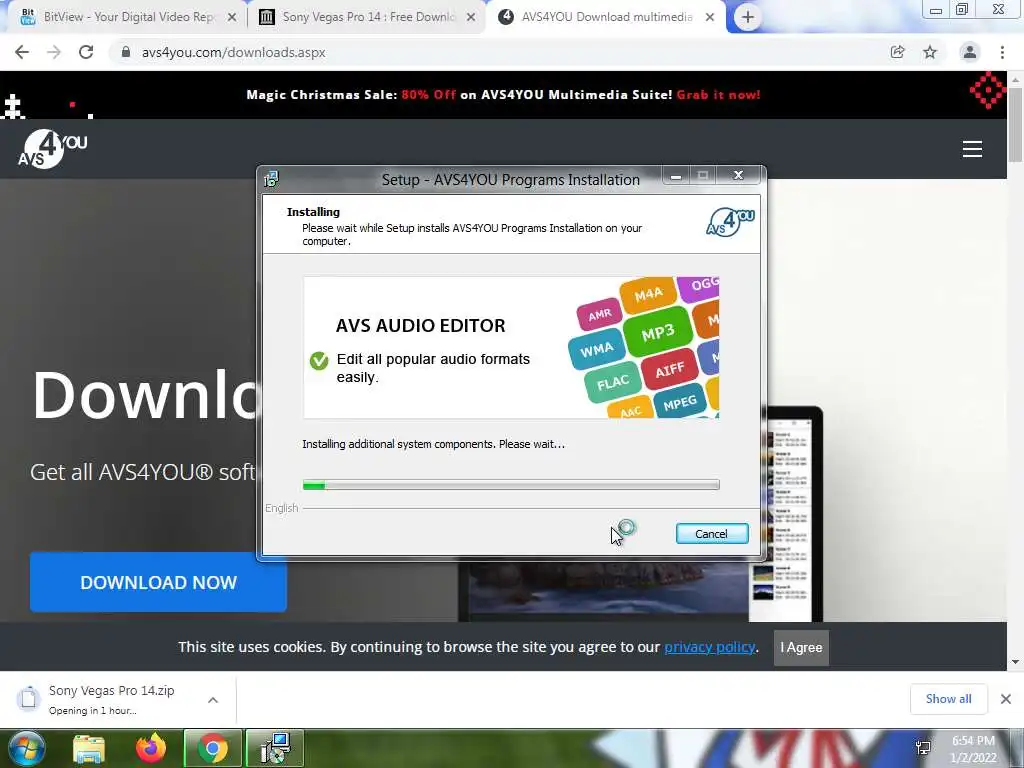Click the setup installer taskbar icon

275,748
